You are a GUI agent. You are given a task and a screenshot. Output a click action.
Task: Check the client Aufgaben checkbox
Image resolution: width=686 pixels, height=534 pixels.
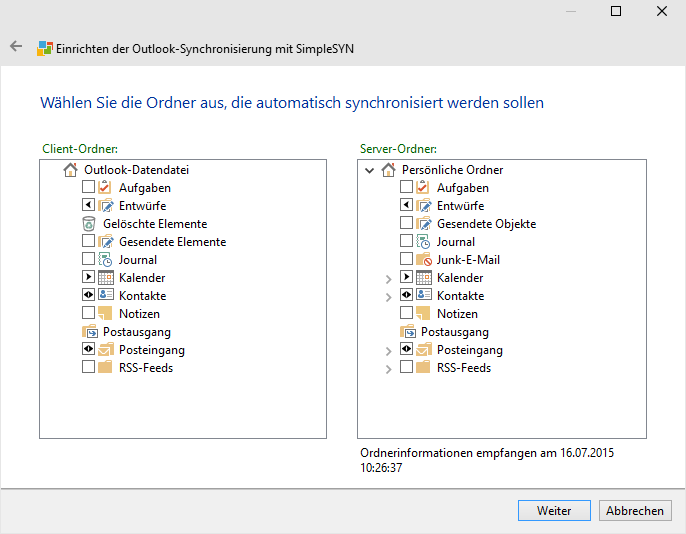coord(88,187)
